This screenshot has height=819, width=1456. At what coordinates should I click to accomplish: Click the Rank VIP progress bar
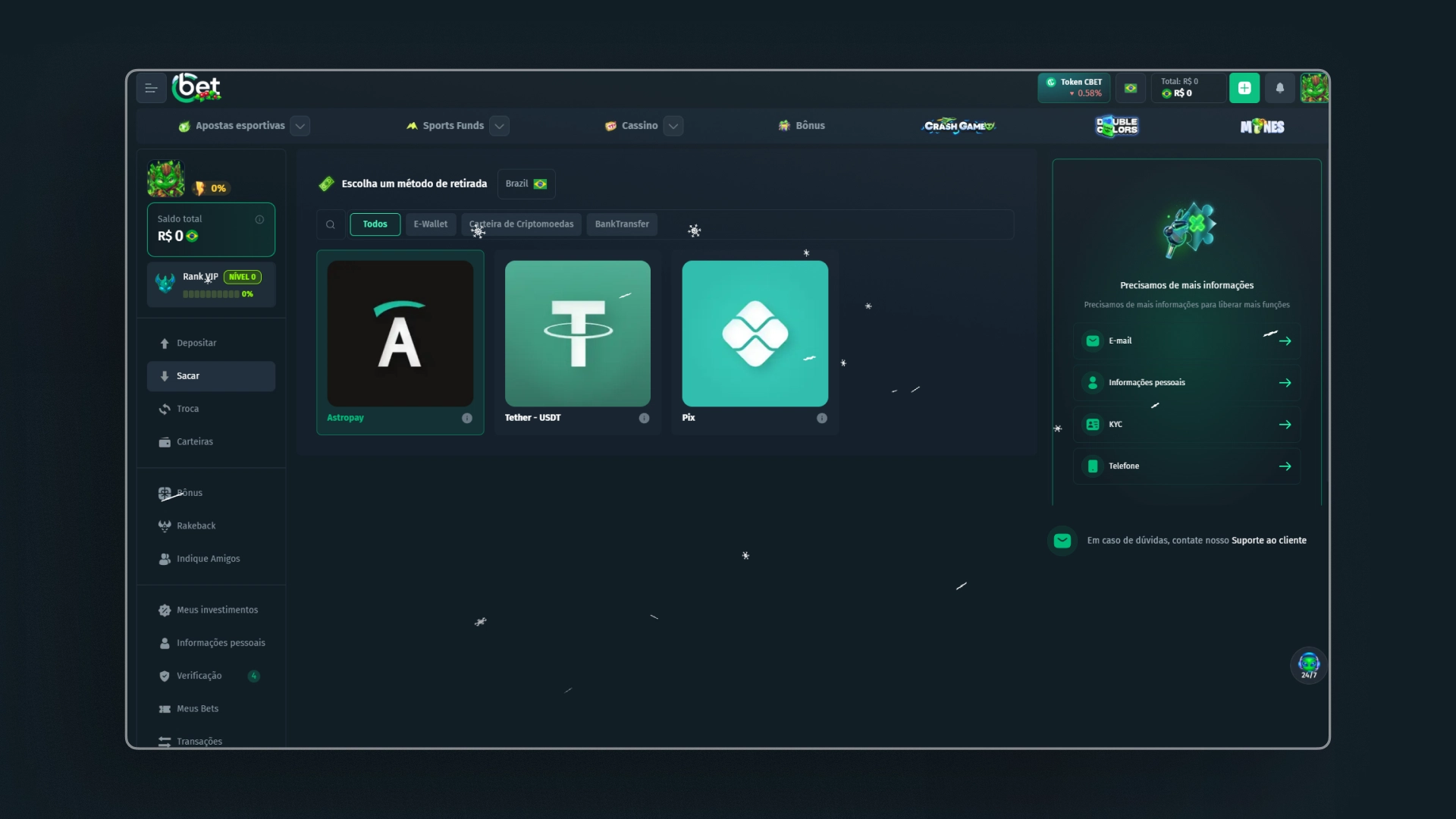click(x=212, y=294)
